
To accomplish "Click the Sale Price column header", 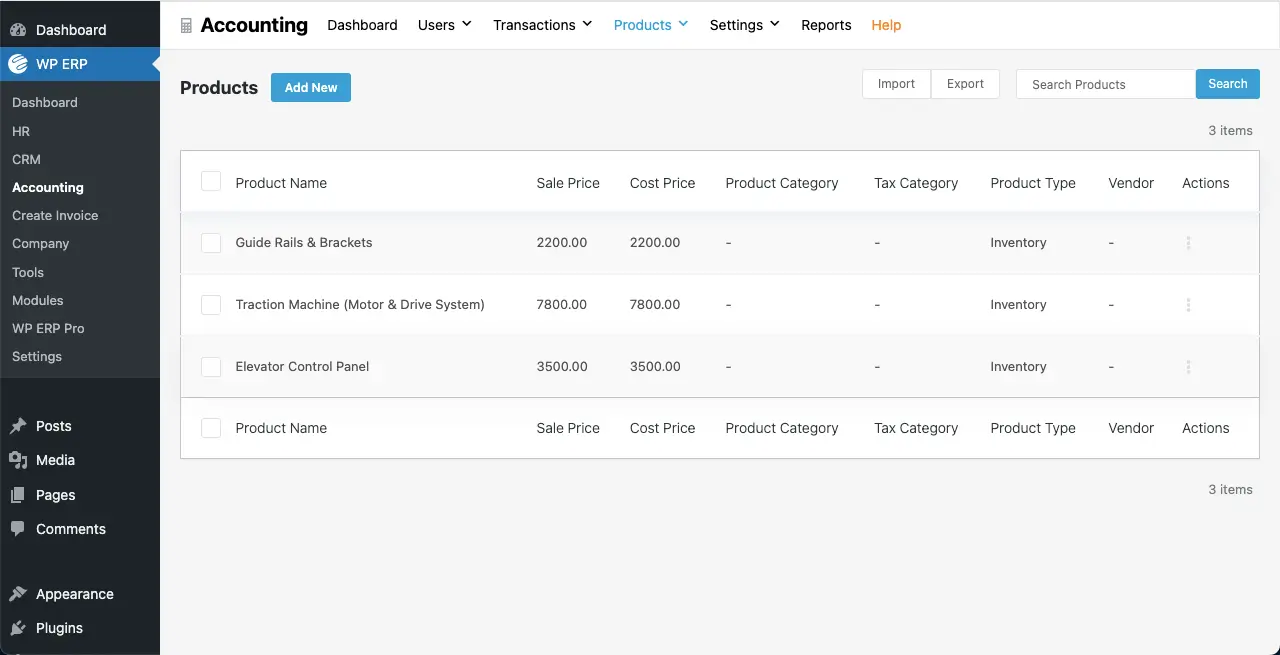I will (568, 183).
